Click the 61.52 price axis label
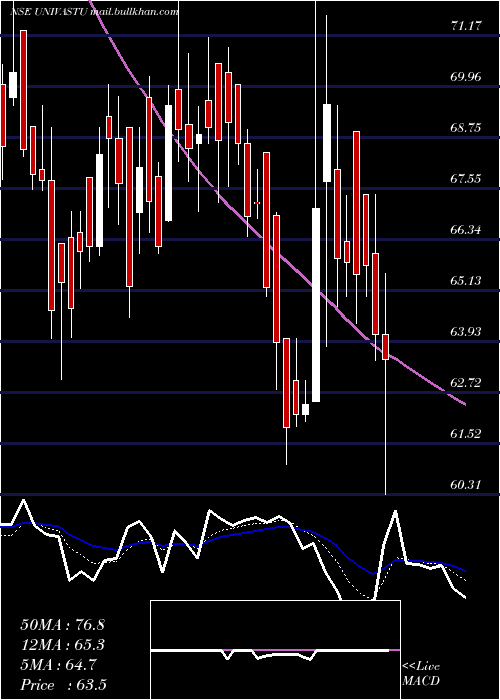 pos(466,433)
